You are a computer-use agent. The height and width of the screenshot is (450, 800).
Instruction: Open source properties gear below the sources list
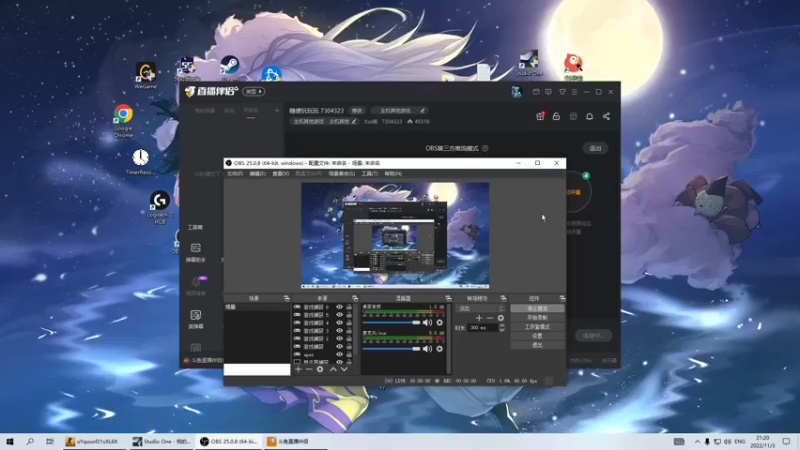click(x=320, y=369)
